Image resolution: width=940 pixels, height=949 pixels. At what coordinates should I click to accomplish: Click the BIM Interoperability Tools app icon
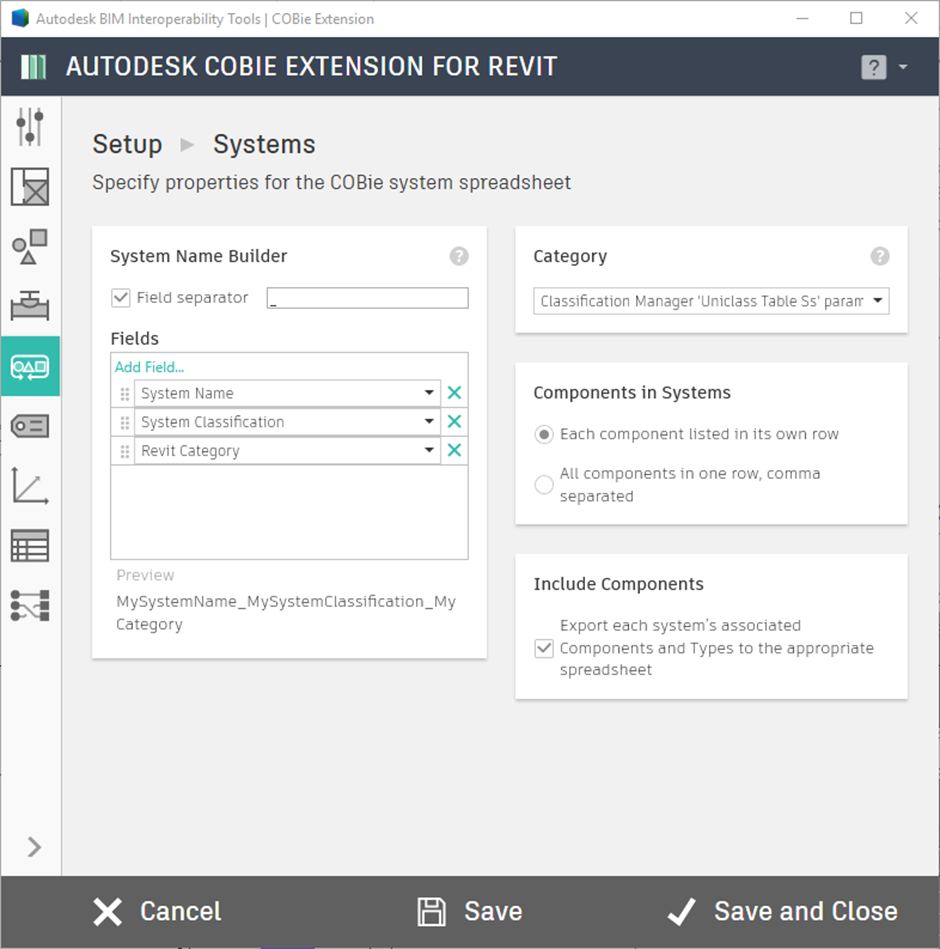click(x=20, y=18)
